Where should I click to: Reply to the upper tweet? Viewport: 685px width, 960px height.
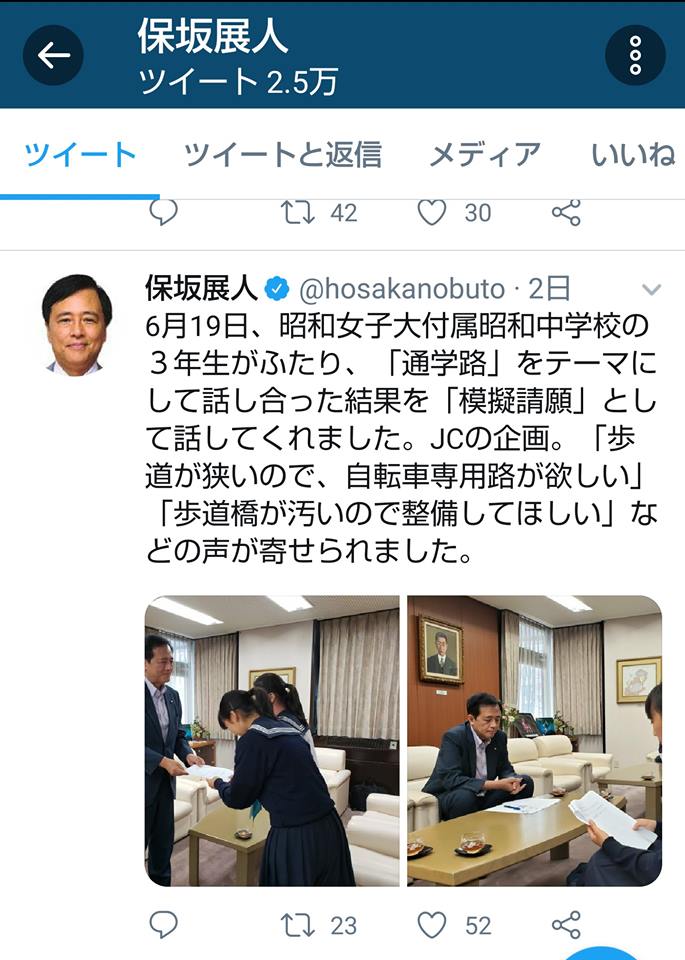(163, 212)
